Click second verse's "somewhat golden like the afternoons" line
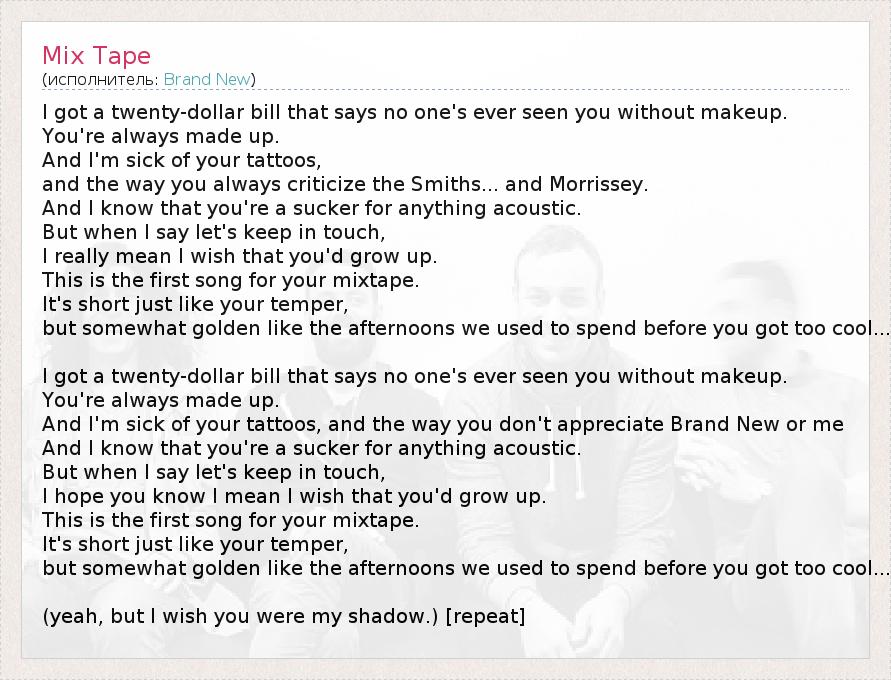Image resolution: width=891 pixels, height=680 pixels. (x=465, y=568)
